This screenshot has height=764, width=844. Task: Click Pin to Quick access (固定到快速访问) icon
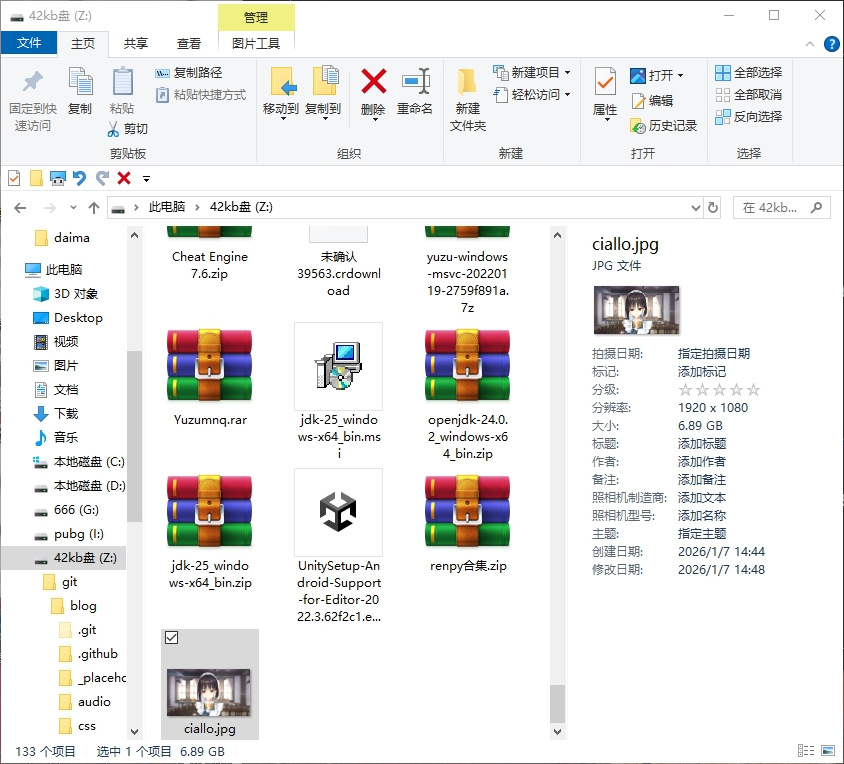tap(33, 82)
